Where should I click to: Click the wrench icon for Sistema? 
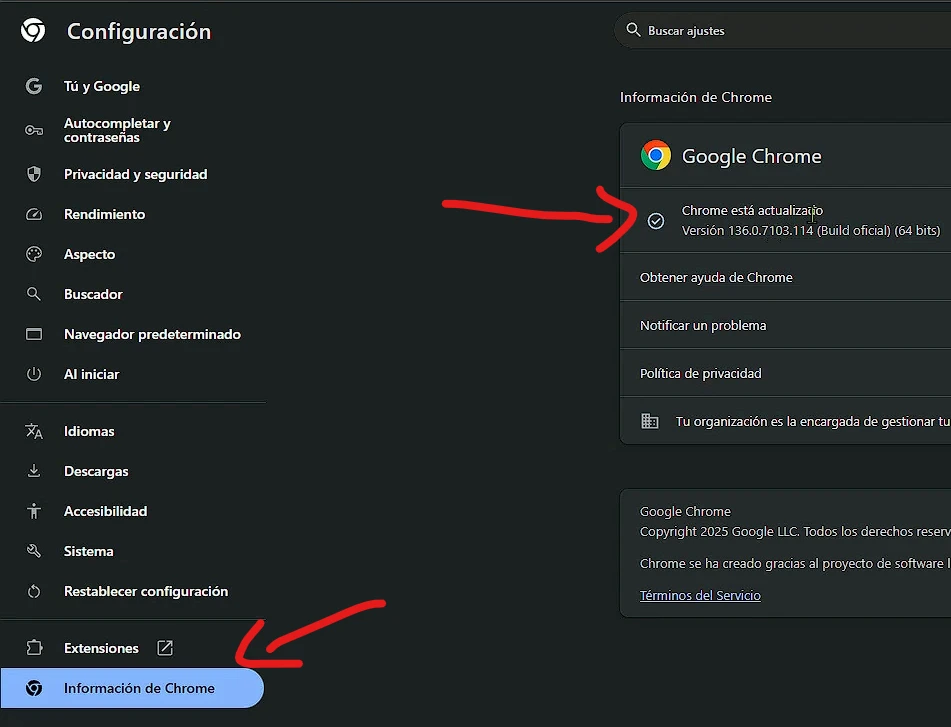click(x=34, y=551)
